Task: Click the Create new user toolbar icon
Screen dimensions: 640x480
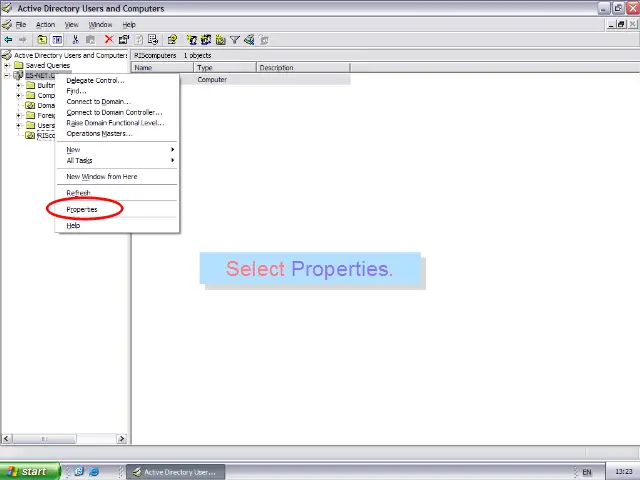Action: point(192,40)
